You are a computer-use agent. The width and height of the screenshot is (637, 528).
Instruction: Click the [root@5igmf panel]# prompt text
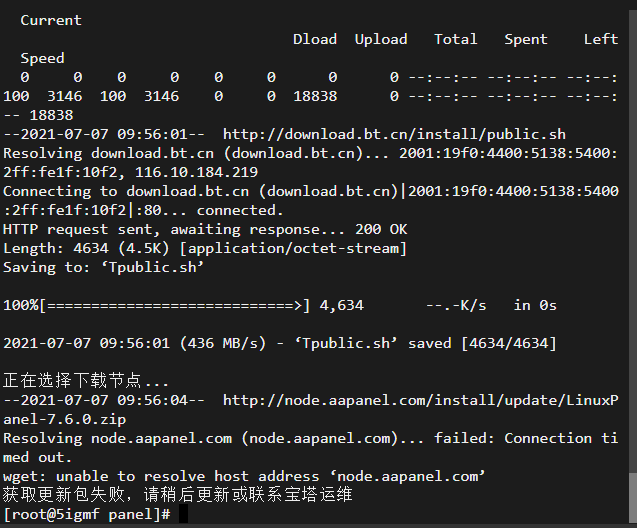87,515
